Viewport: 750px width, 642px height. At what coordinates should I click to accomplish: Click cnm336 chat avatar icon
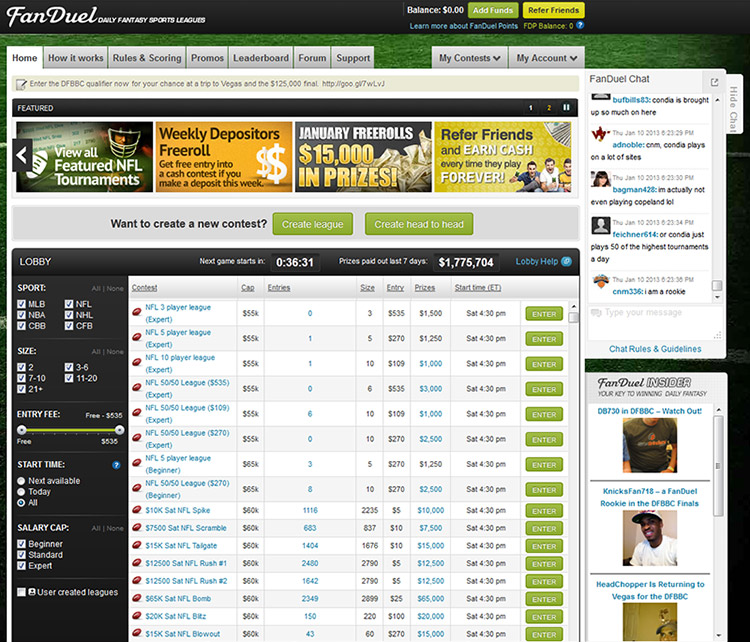point(600,281)
